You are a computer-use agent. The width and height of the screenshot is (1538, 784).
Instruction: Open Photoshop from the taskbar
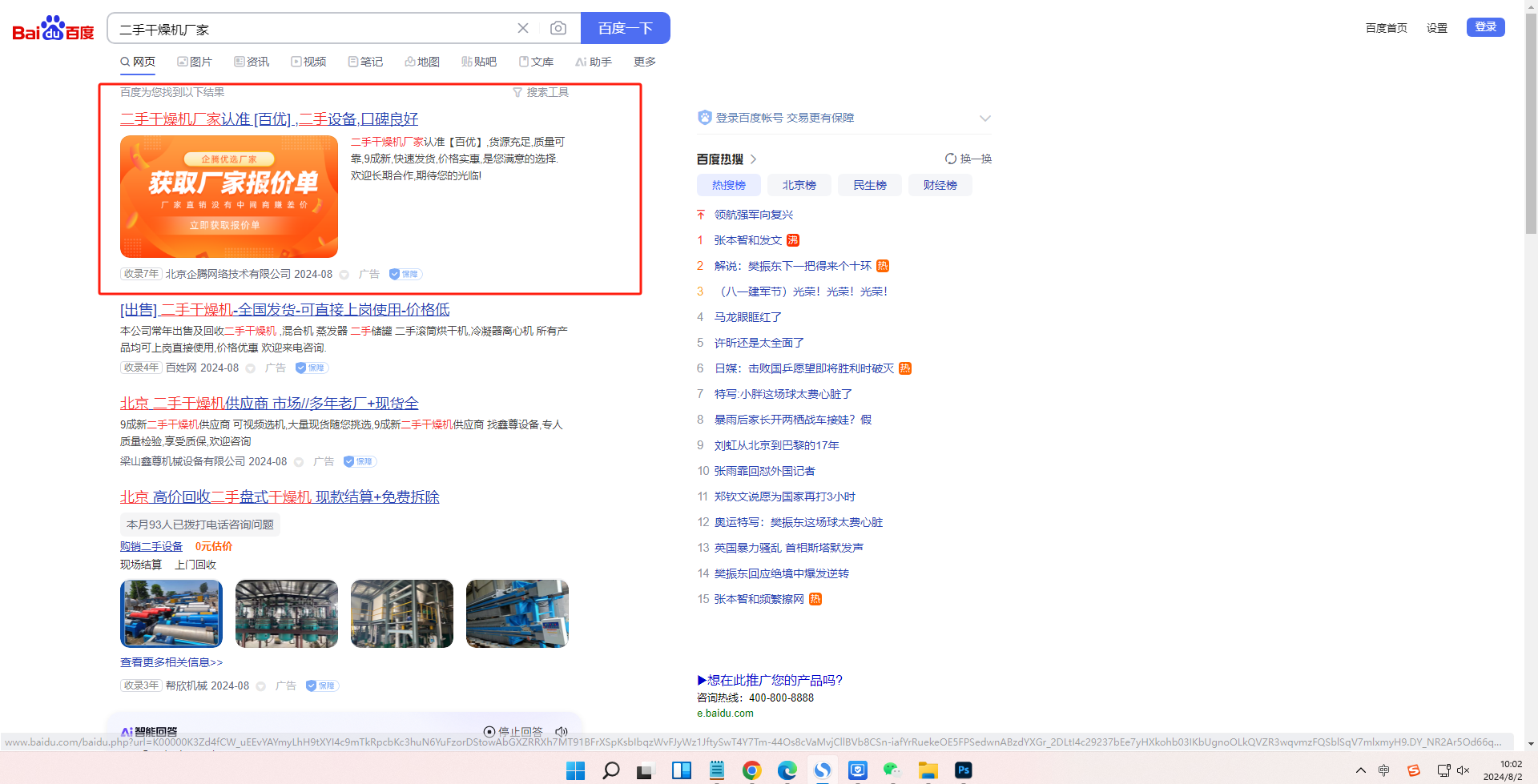(964, 770)
